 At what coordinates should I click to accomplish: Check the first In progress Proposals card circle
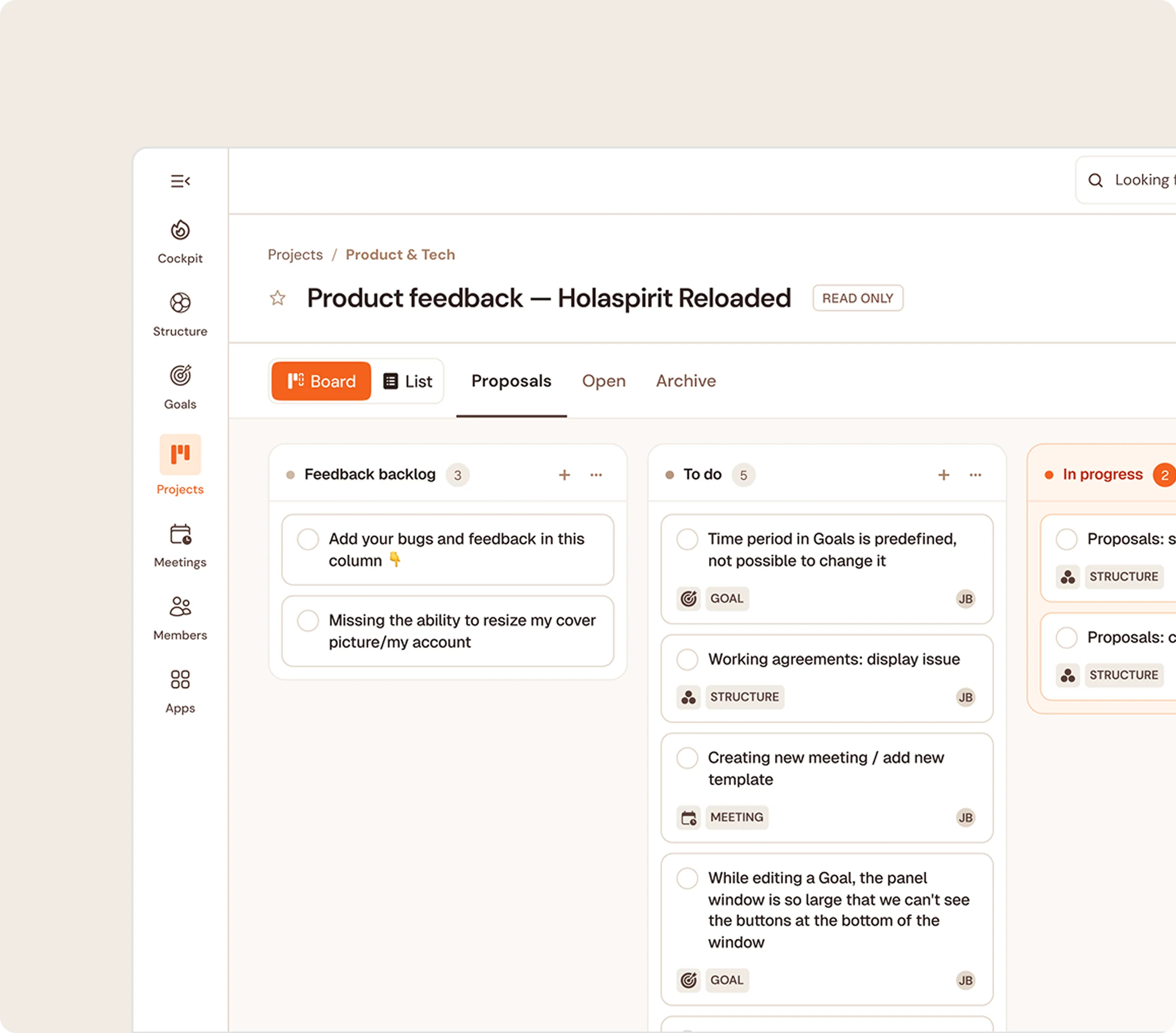pos(1066,540)
